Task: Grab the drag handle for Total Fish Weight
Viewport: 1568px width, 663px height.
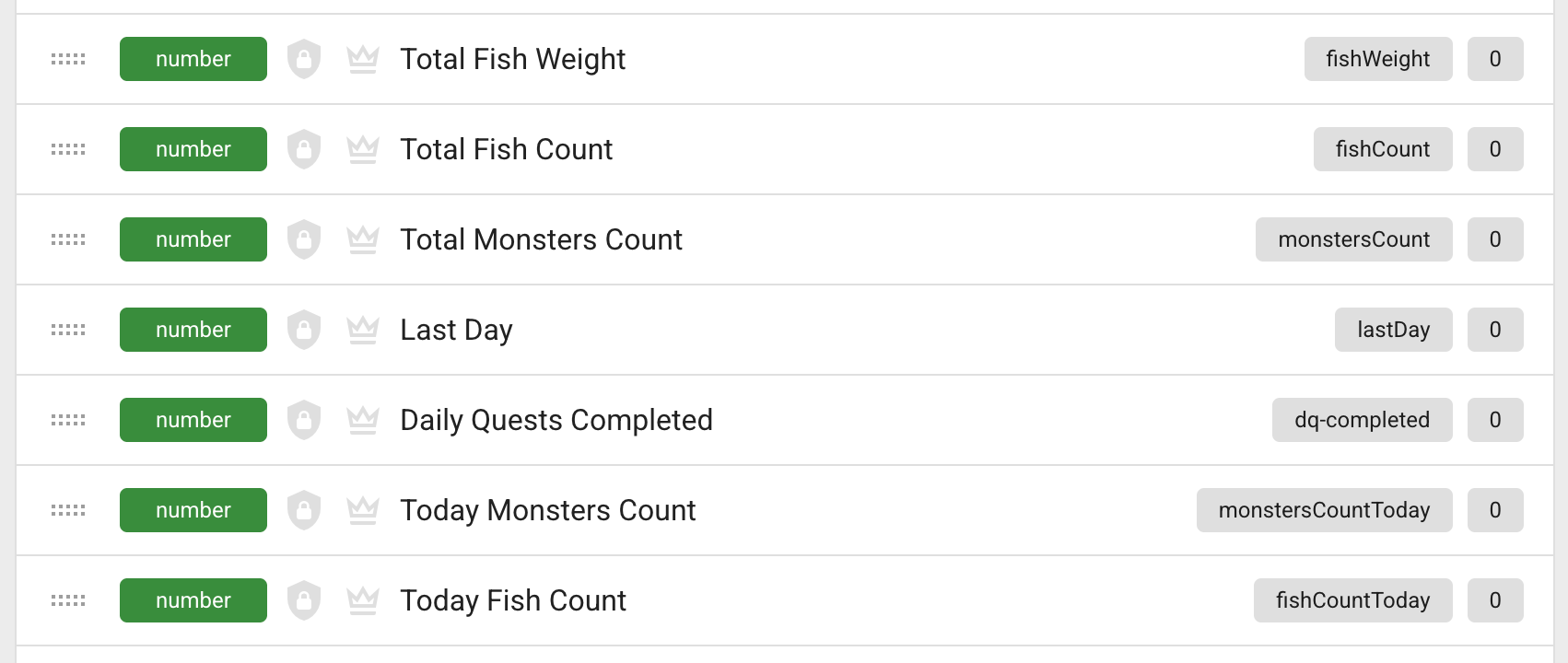Action: [x=68, y=59]
